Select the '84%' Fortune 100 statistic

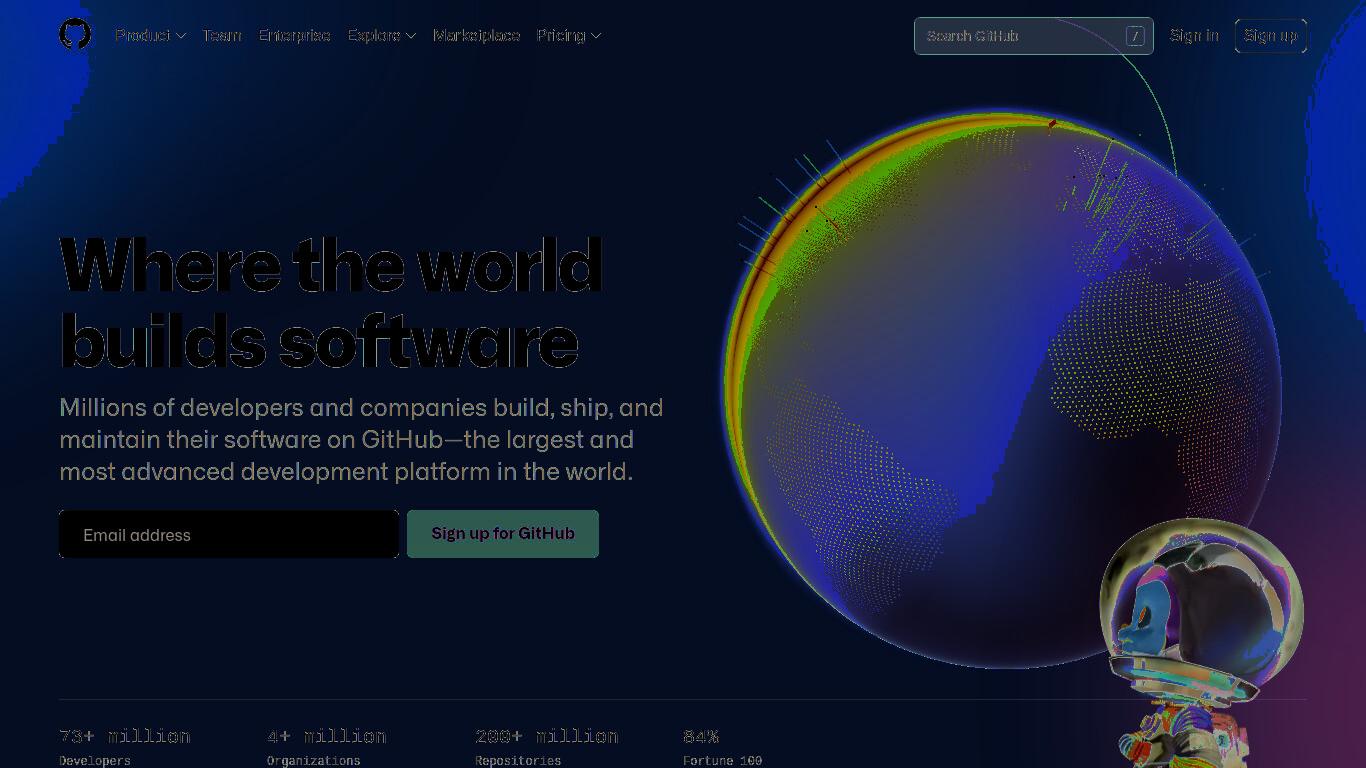pyautogui.click(x=722, y=746)
